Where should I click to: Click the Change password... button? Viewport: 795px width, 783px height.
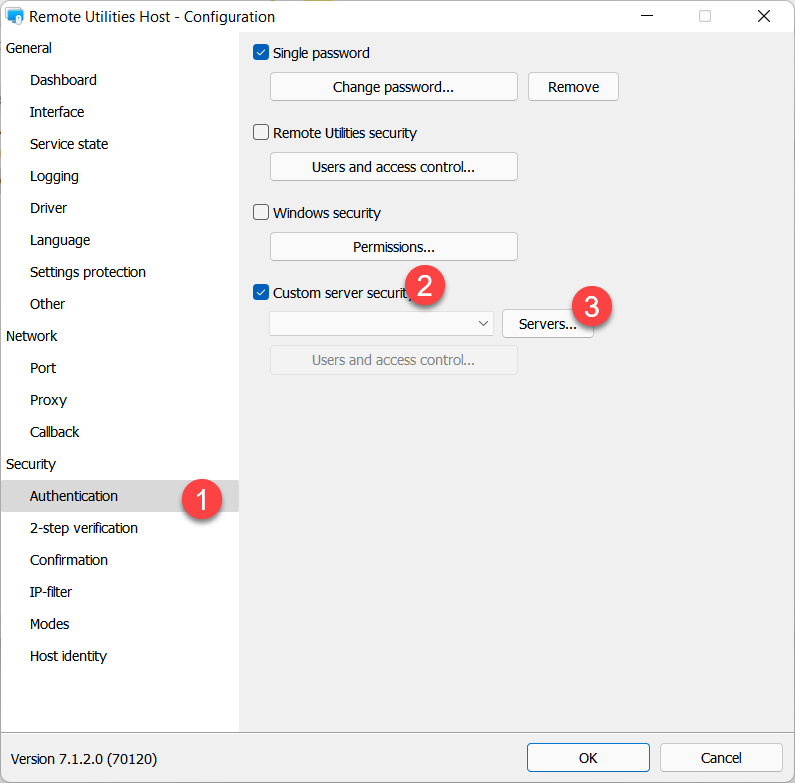click(x=393, y=87)
